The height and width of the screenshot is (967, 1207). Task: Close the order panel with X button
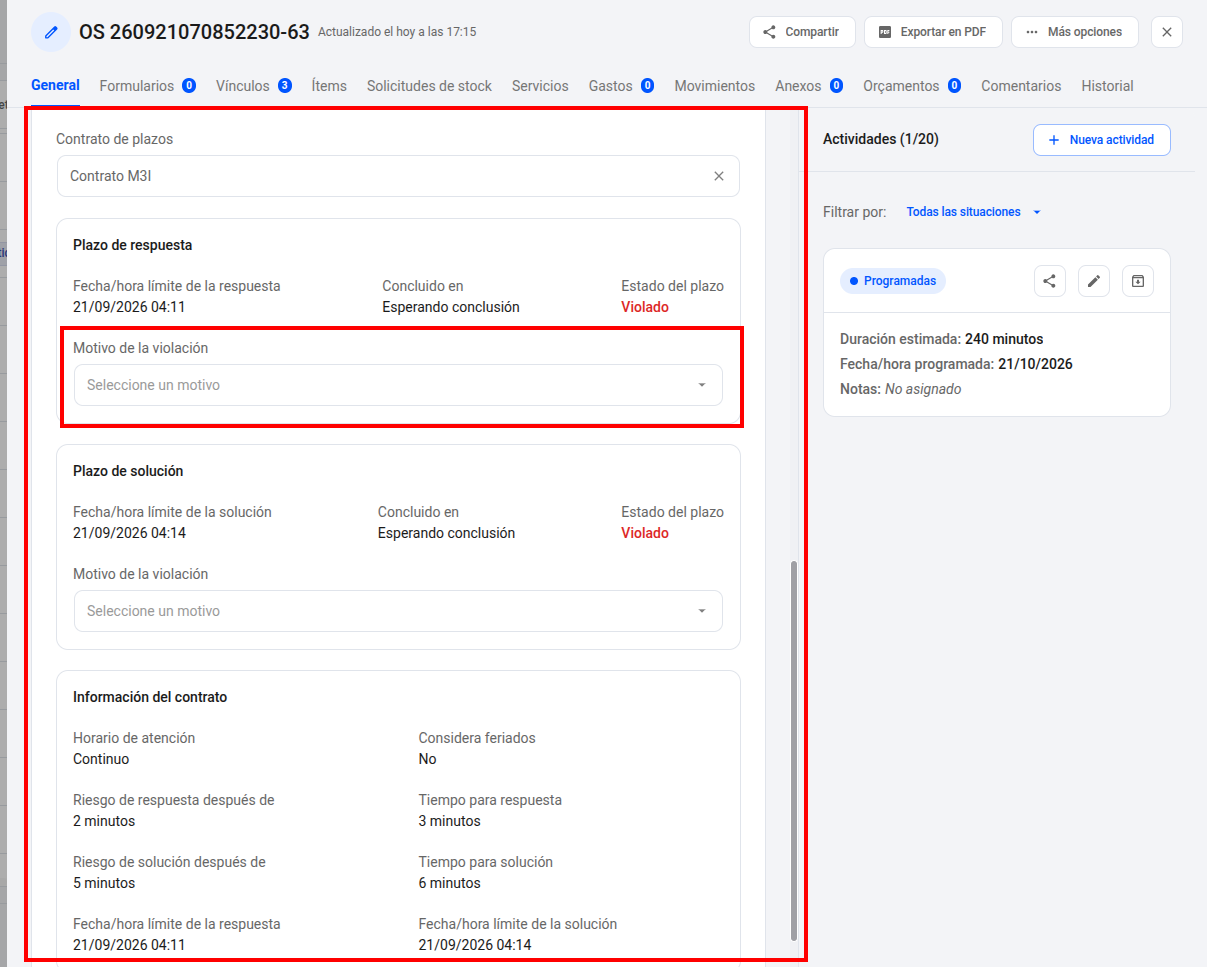(1167, 32)
